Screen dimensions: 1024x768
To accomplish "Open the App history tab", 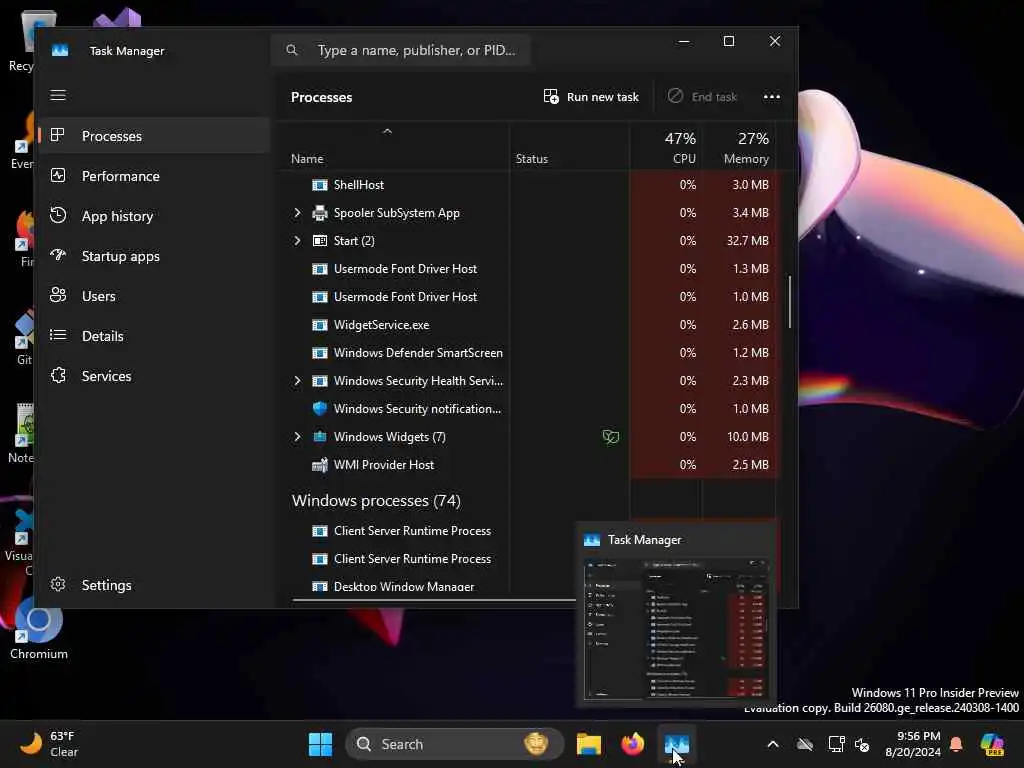I will 154,216.
